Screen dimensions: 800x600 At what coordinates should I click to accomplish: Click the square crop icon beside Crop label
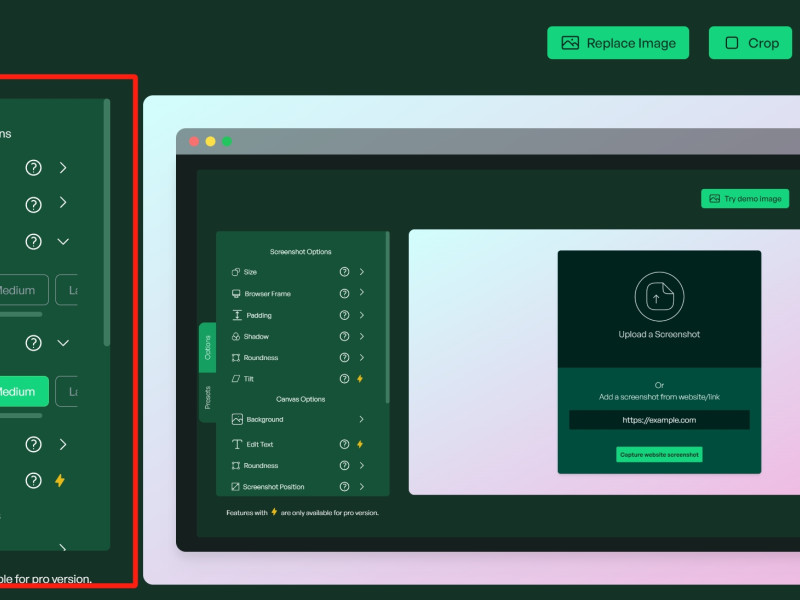(x=732, y=43)
